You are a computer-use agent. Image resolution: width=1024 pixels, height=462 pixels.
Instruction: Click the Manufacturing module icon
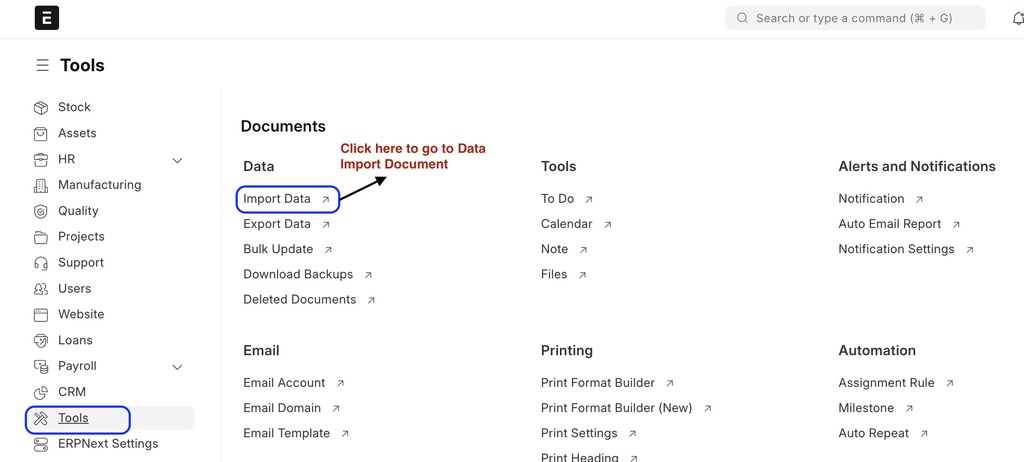pos(41,185)
